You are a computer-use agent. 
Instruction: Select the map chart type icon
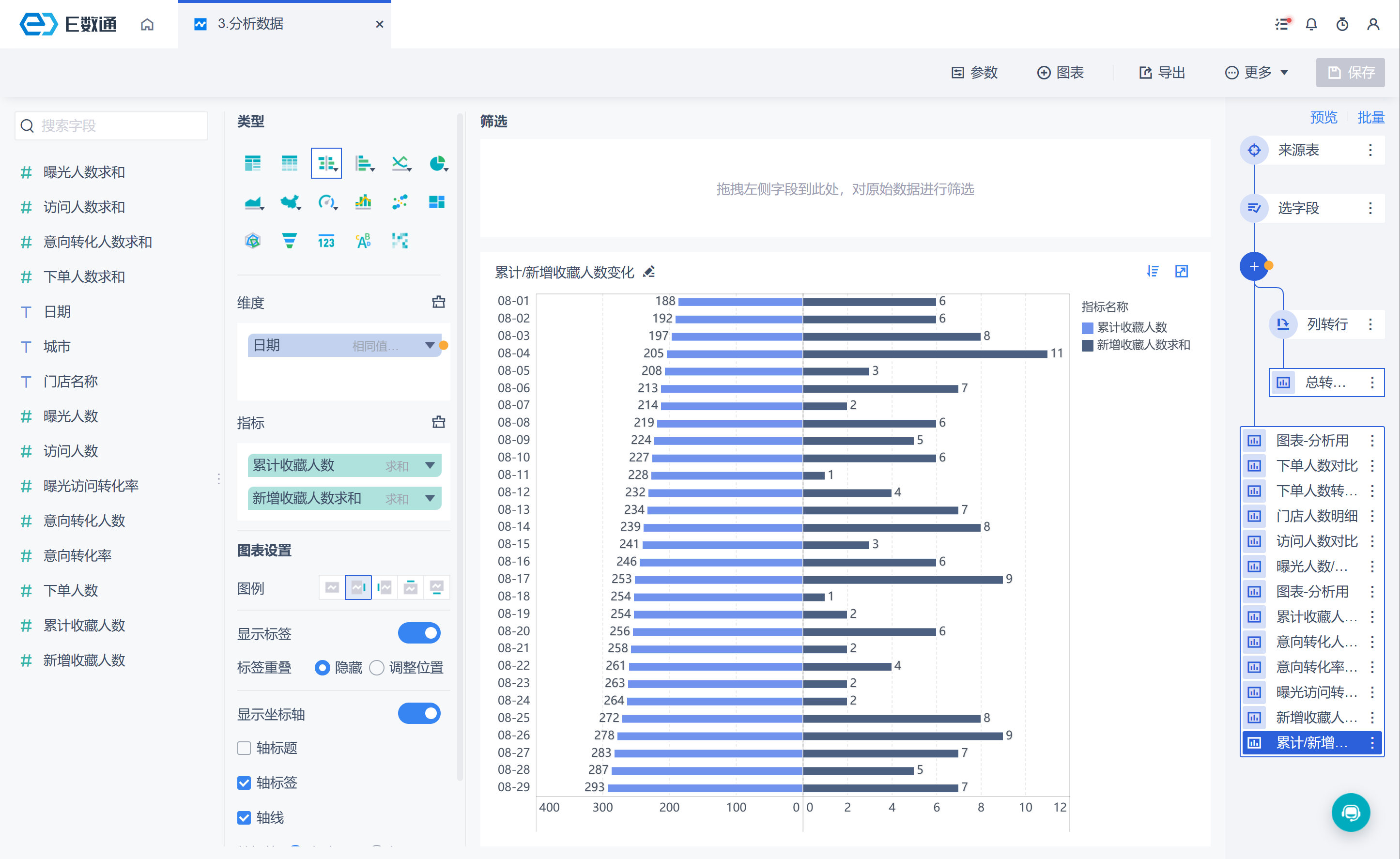point(290,202)
